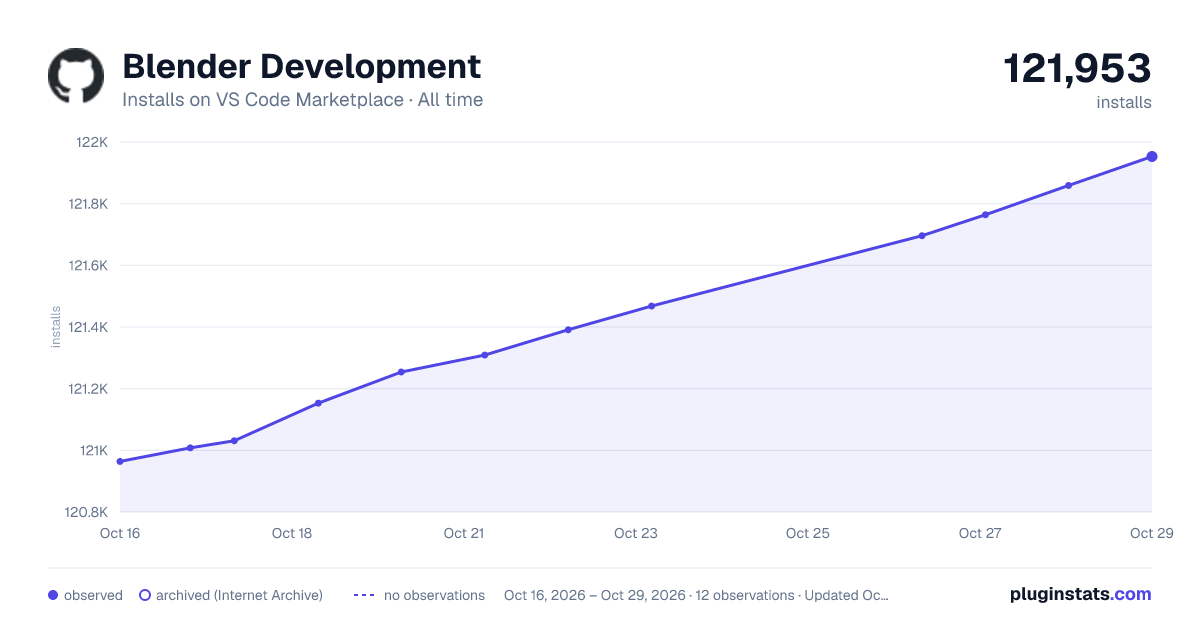Screen dimensions: 1200x630
Task: Click the 120.8K y-axis label
Action: 87,512
